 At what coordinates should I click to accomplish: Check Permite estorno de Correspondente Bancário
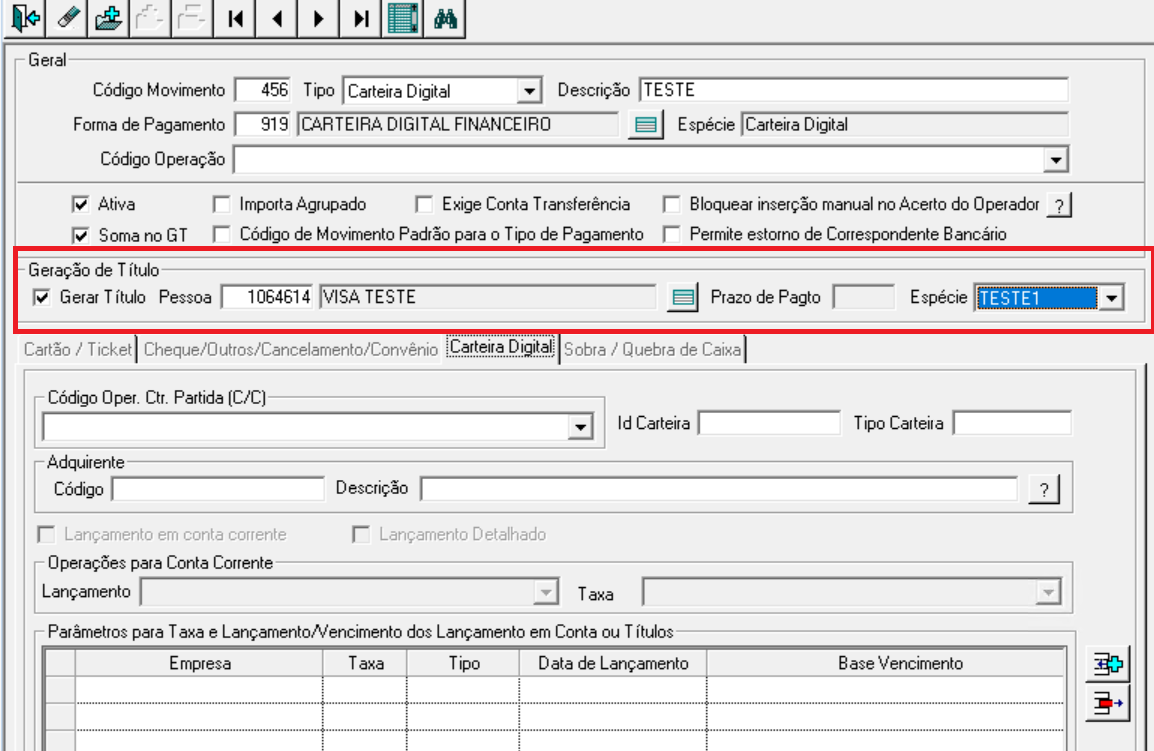coord(671,234)
